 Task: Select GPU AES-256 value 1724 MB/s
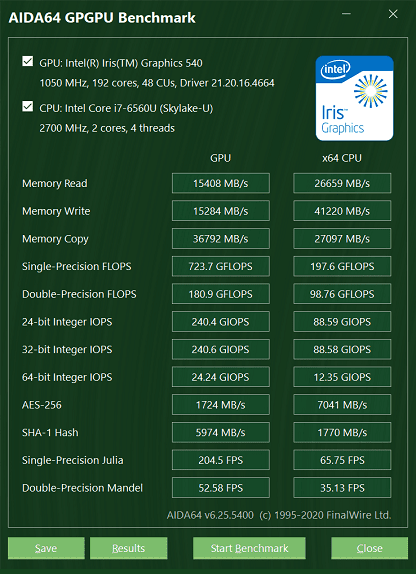tap(221, 405)
